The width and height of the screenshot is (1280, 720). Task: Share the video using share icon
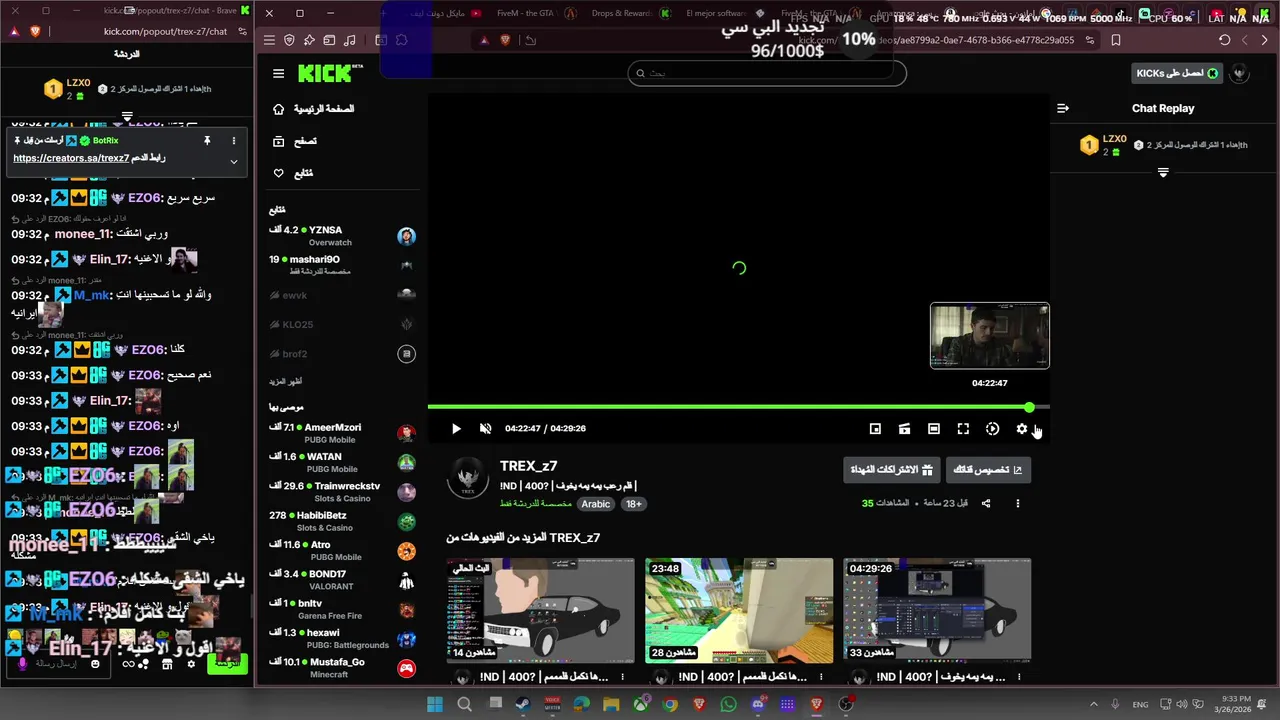[x=986, y=503]
